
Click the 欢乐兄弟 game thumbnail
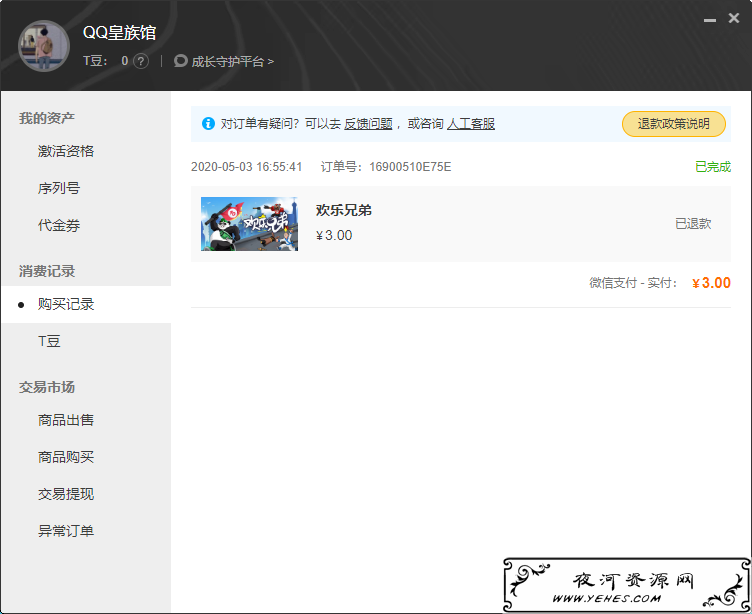point(249,224)
